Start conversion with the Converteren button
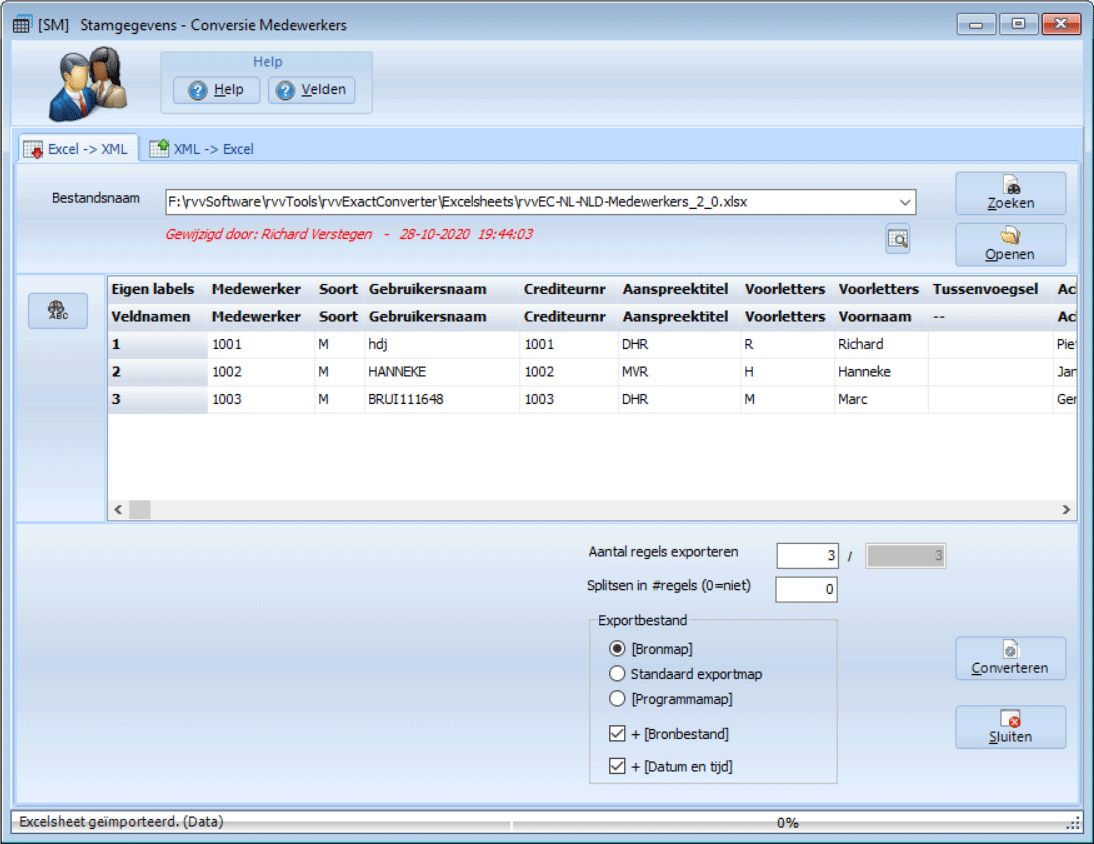 (1010, 659)
